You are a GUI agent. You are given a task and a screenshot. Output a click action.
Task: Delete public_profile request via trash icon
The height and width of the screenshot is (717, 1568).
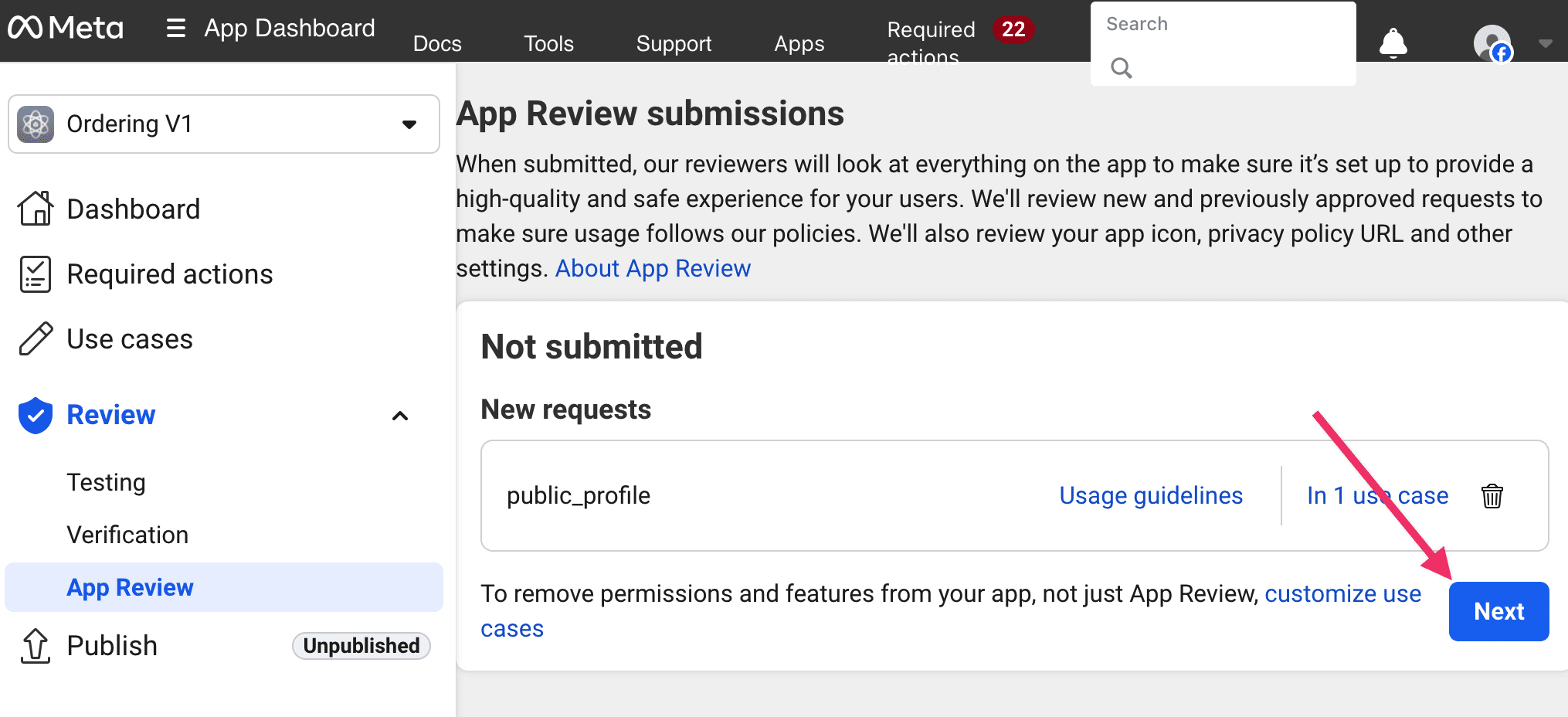tap(1492, 496)
